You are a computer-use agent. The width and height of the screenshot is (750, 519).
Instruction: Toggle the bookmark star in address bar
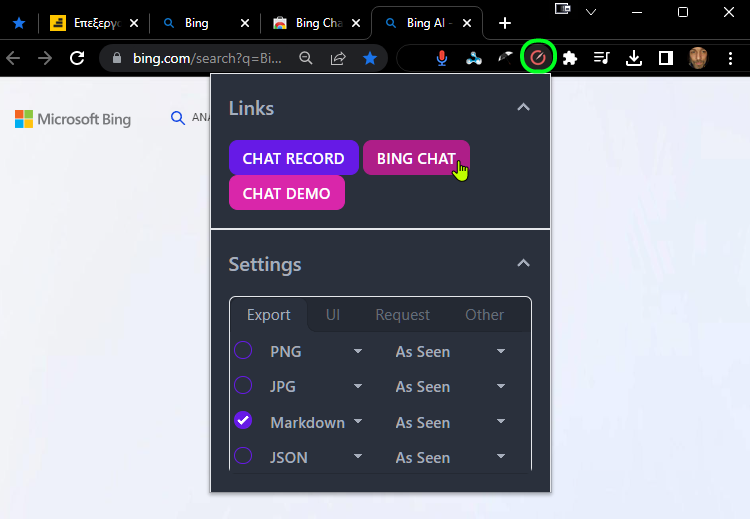coord(370,58)
